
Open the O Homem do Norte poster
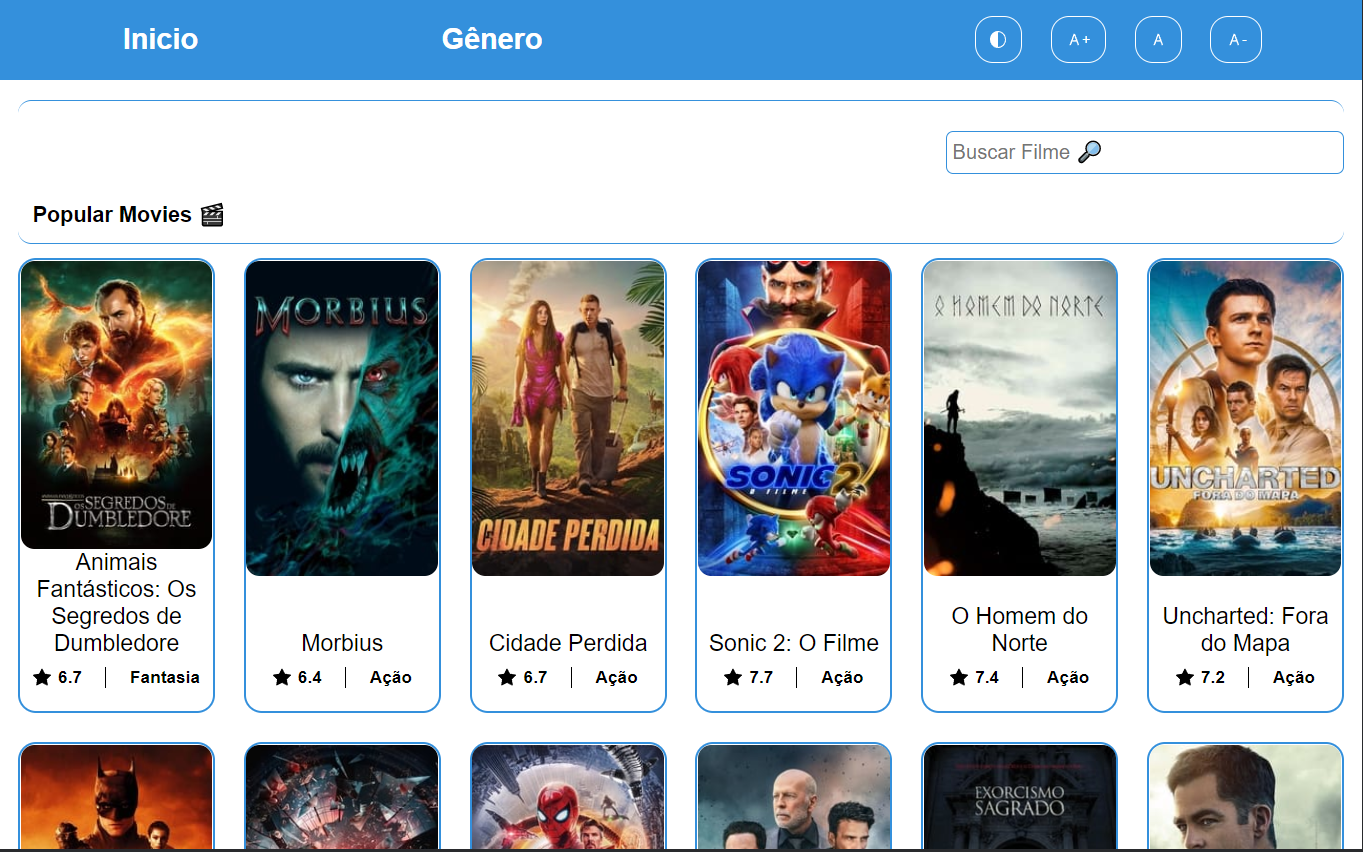click(1020, 418)
